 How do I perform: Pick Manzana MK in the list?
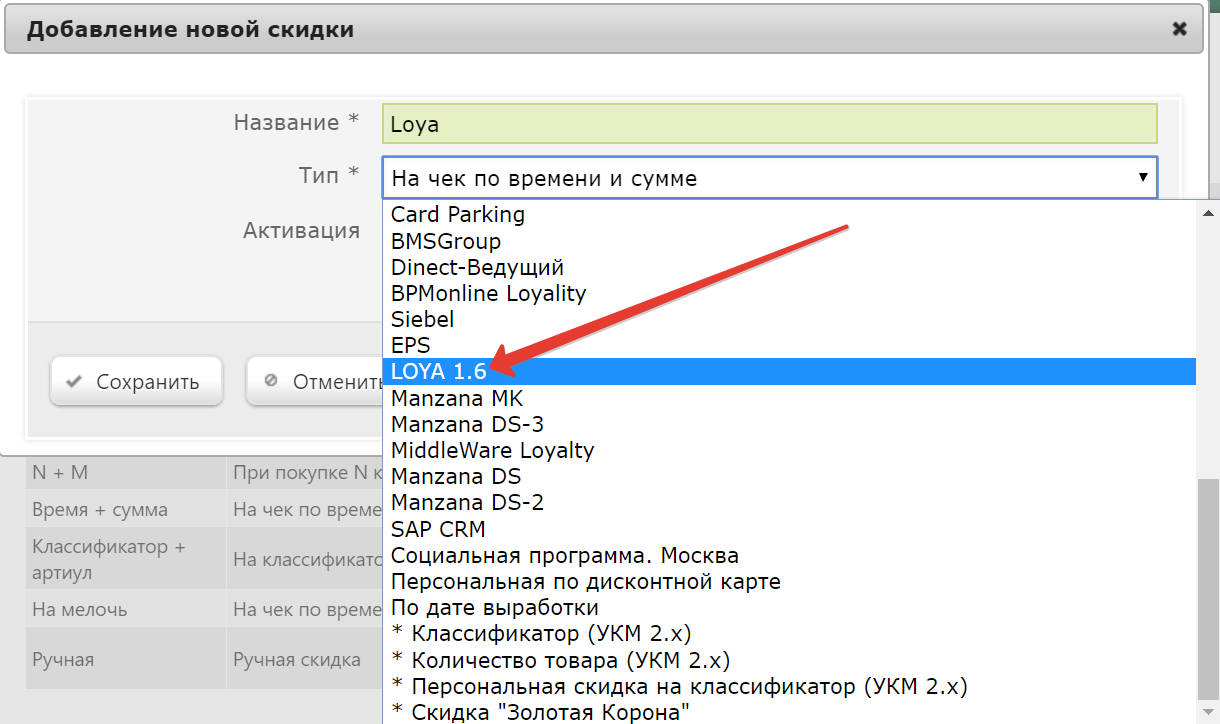point(790,397)
